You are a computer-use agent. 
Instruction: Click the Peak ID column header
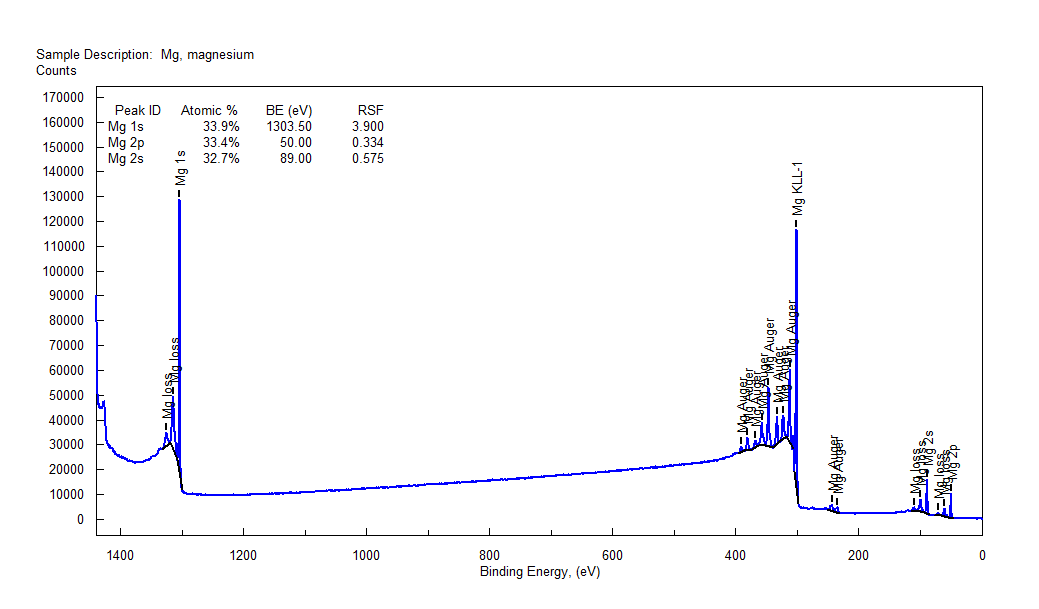(137, 111)
